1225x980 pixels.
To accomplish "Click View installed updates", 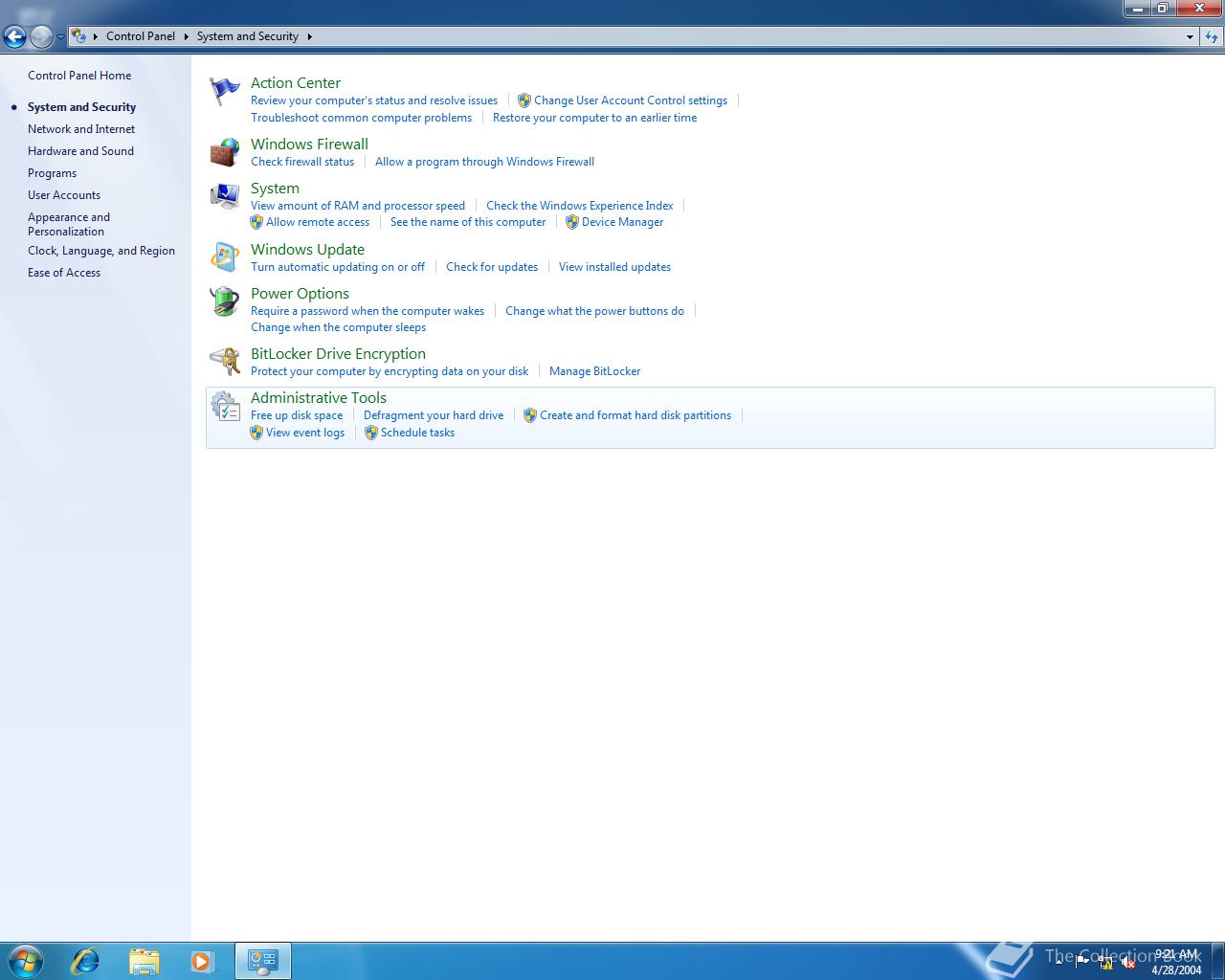I will pos(614,267).
